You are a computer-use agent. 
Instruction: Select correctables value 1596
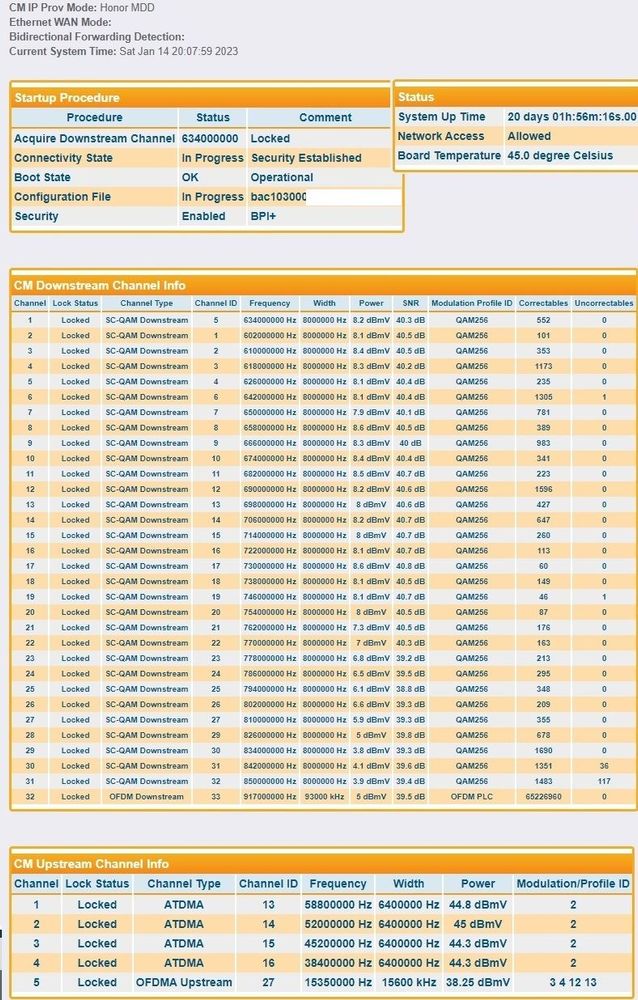[543, 489]
